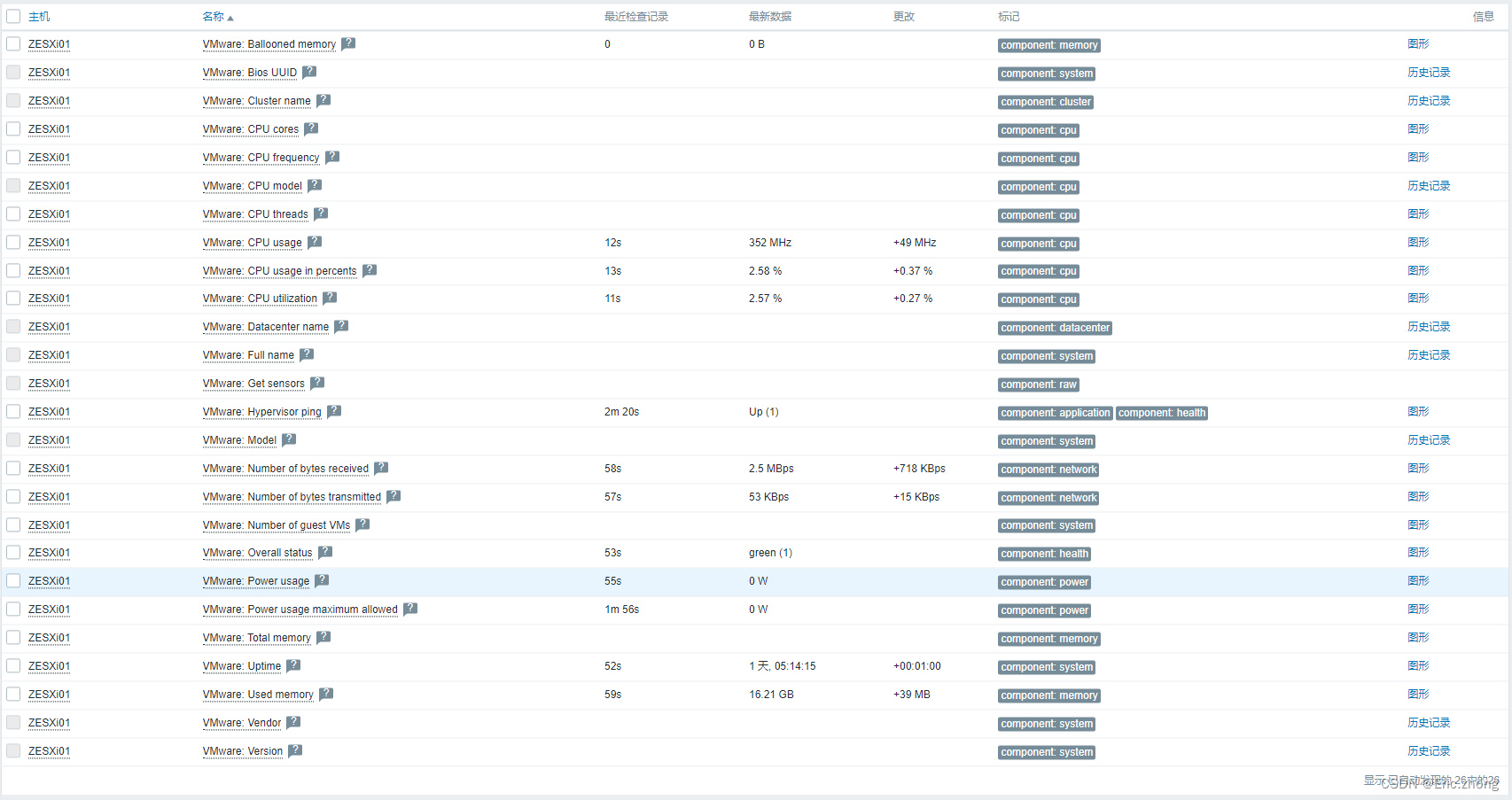Tick checkbox on the 'VMware: CPU usage' (352 MHz) row
The width and height of the screenshot is (1512, 800).
(13, 242)
